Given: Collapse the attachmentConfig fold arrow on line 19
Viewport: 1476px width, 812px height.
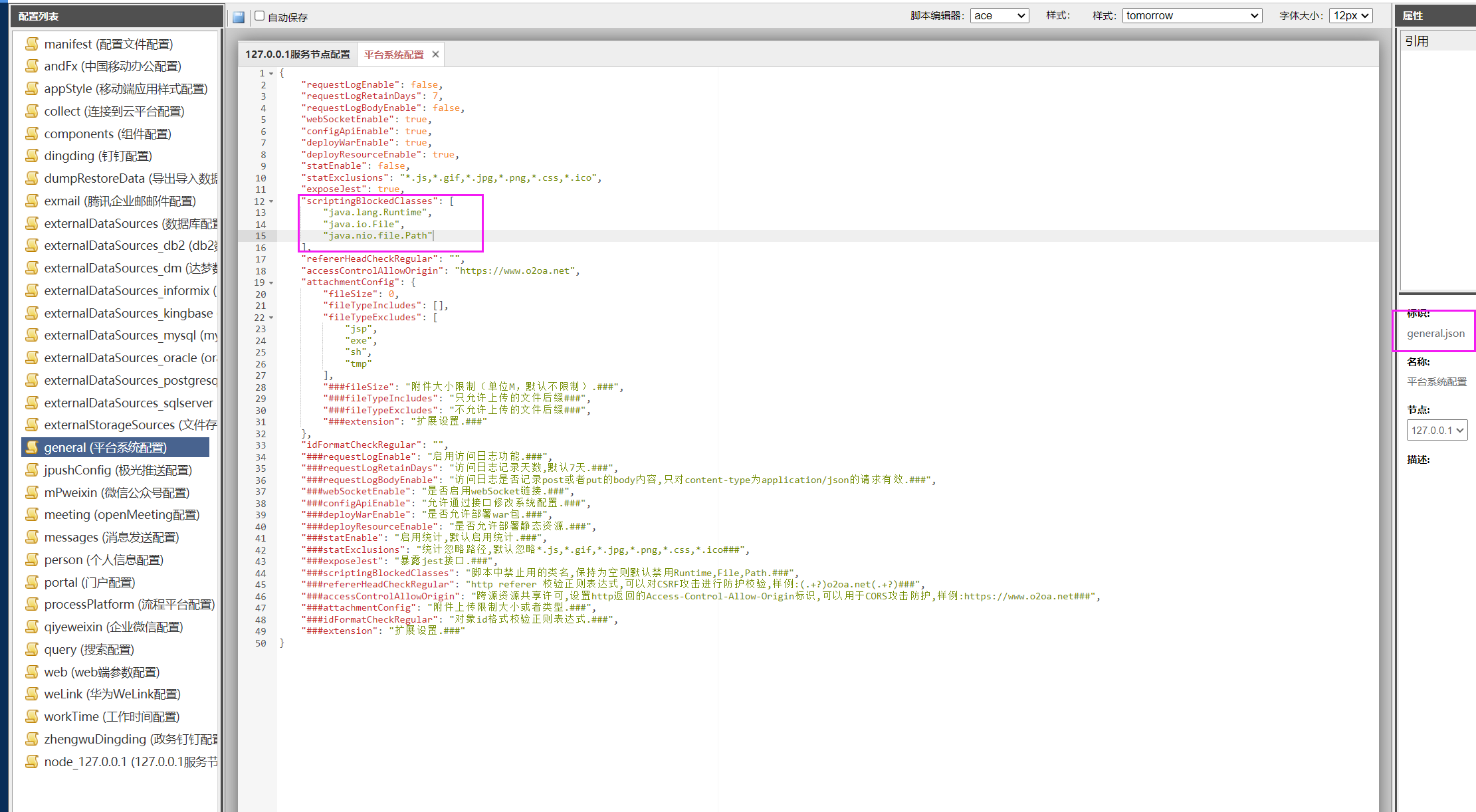Looking at the screenshot, I should click(x=271, y=283).
